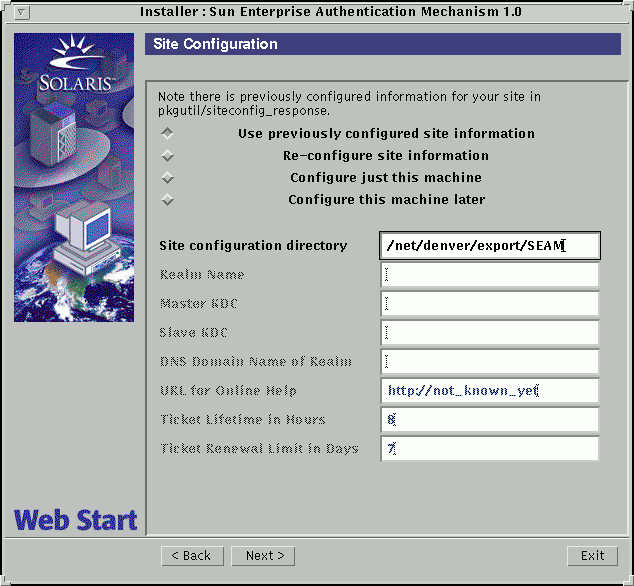The height and width of the screenshot is (586, 634).
Task: Select Use previously configured site information
Action: click(167, 133)
